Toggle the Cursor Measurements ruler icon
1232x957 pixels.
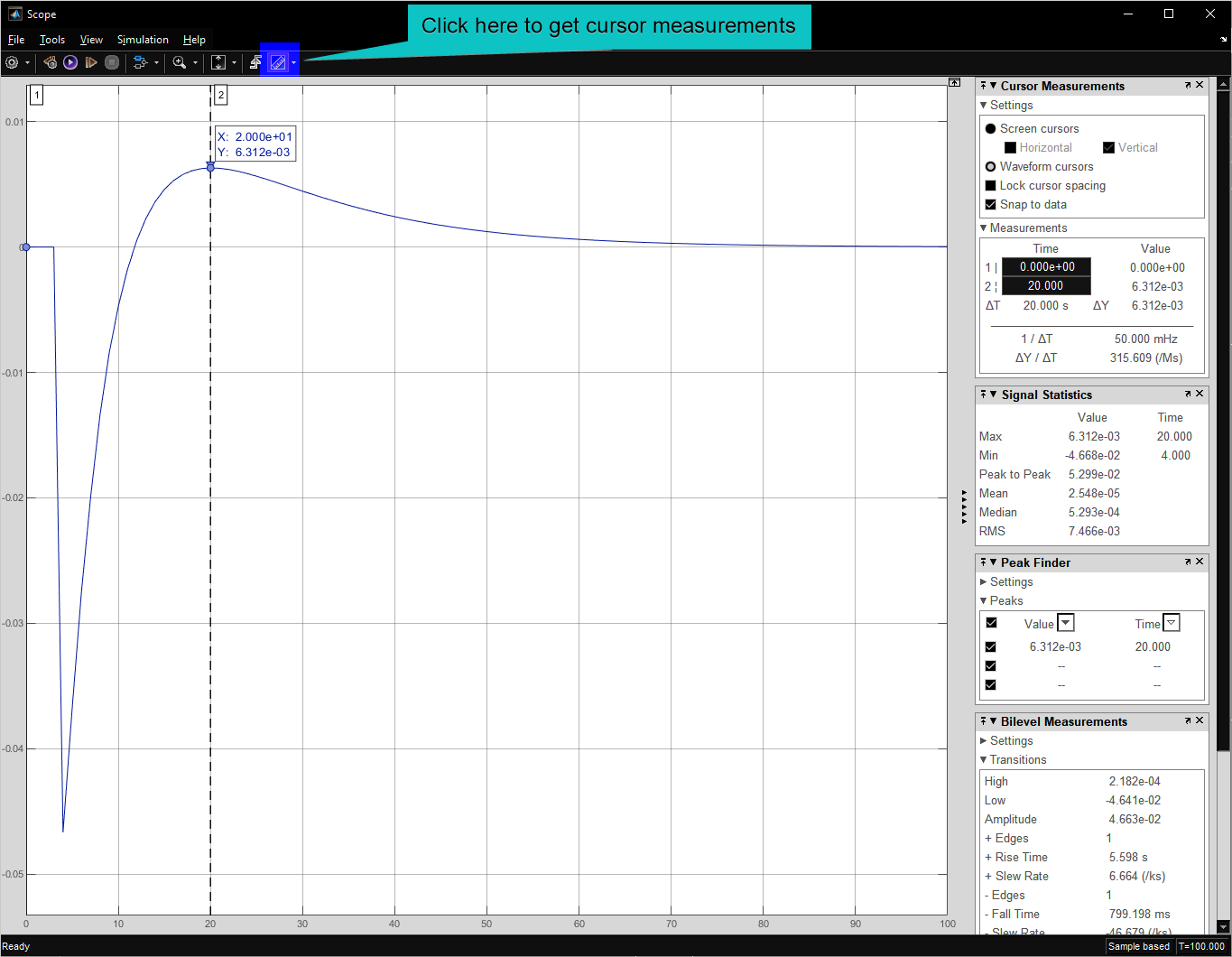(278, 62)
